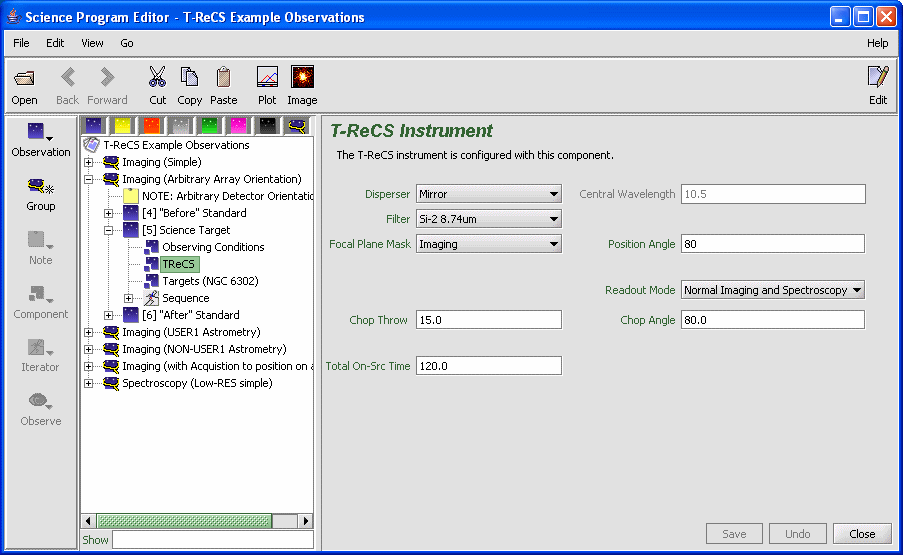Open the Readout Mode dropdown

click(773, 290)
